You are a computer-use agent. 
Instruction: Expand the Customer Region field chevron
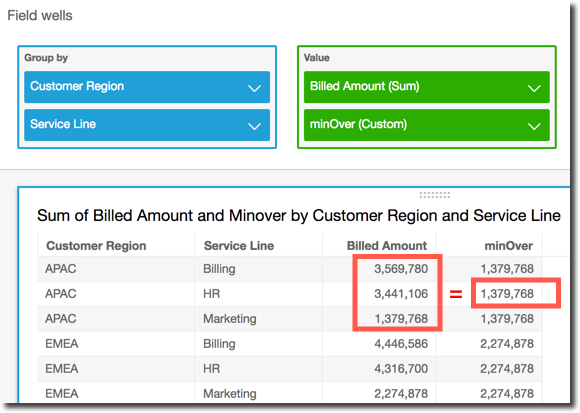(254, 88)
